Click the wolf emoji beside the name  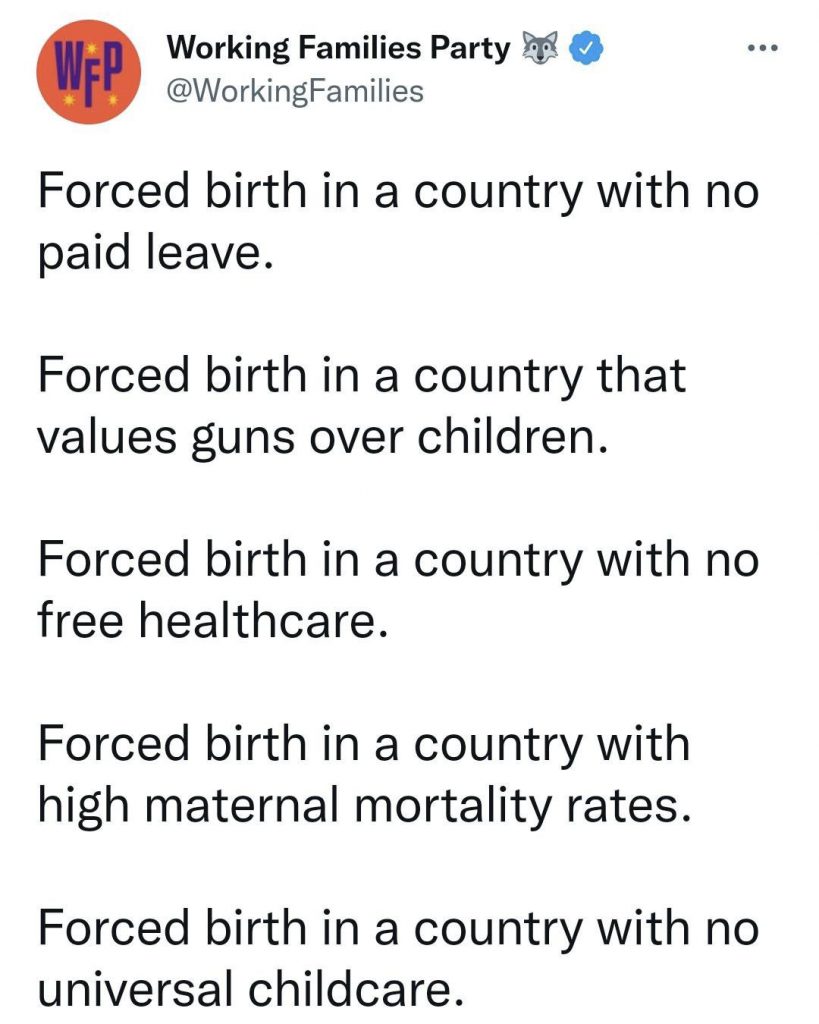541,48
